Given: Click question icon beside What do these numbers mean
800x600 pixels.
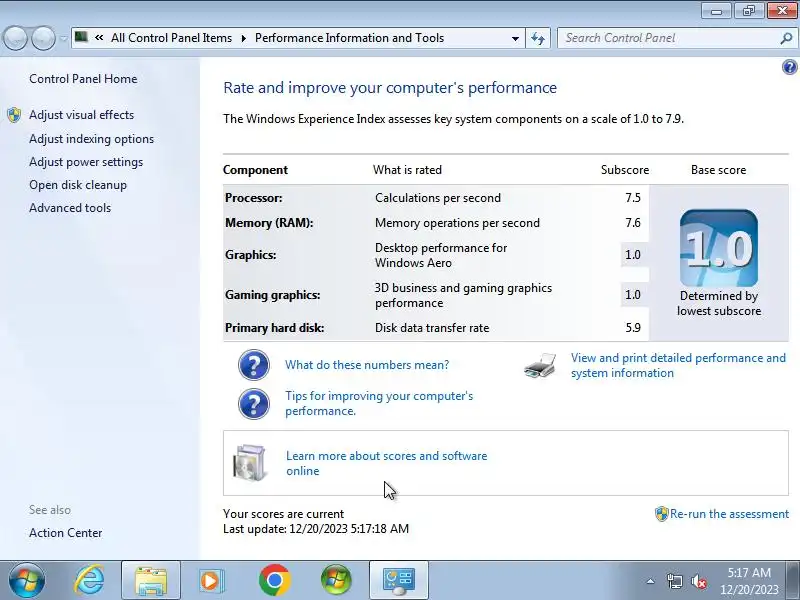Looking at the screenshot, I should 254,365.
